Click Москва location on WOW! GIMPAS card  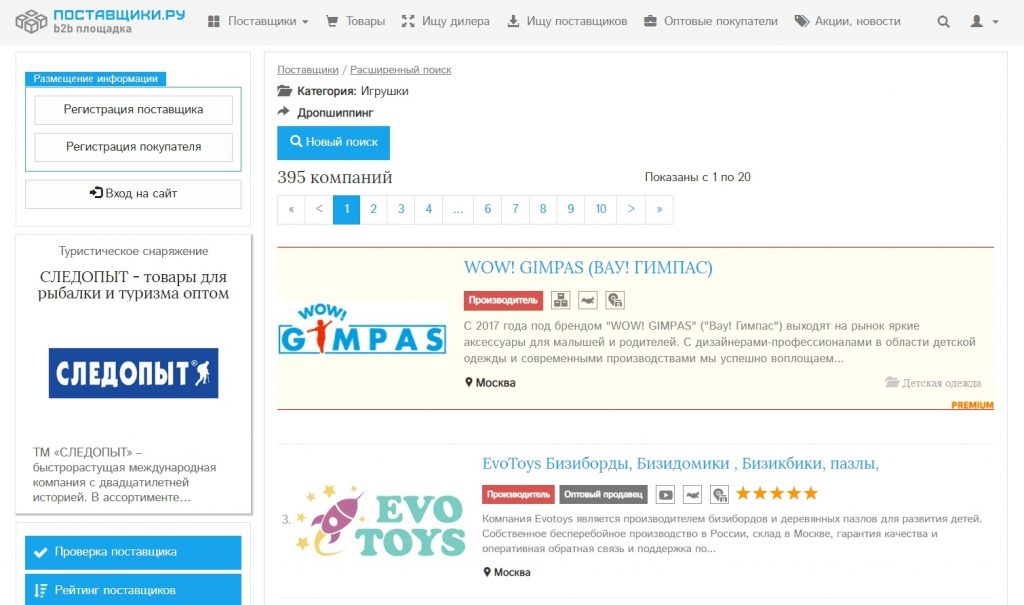[x=490, y=383]
